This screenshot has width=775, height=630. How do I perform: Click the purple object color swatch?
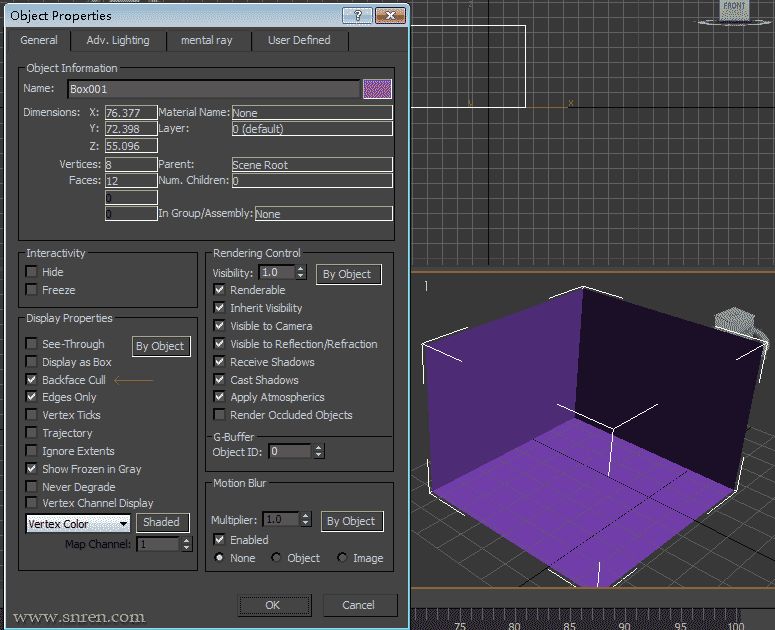click(378, 89)
